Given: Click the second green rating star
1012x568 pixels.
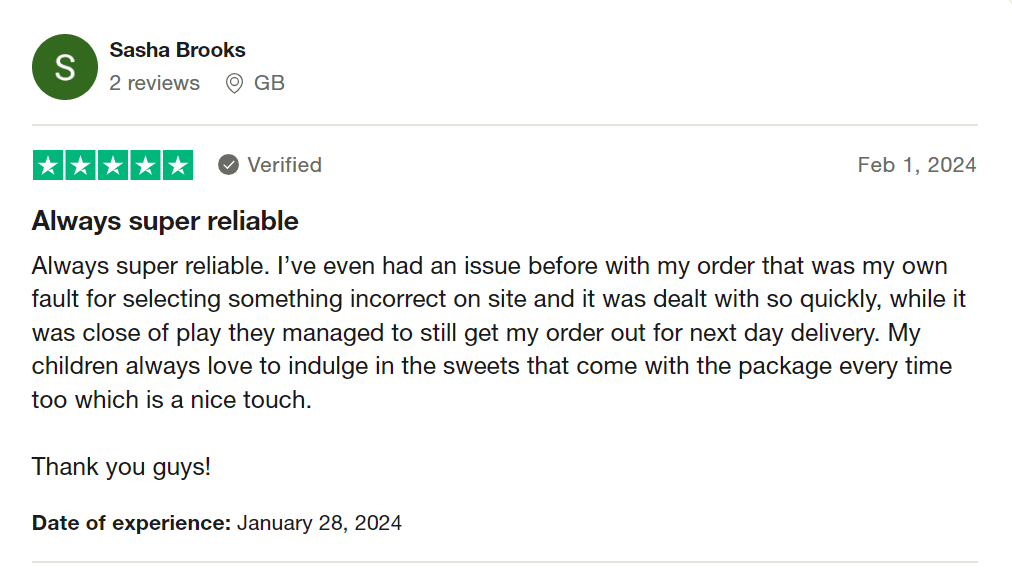Looking at the screenshot, I should tap(80, 165).
